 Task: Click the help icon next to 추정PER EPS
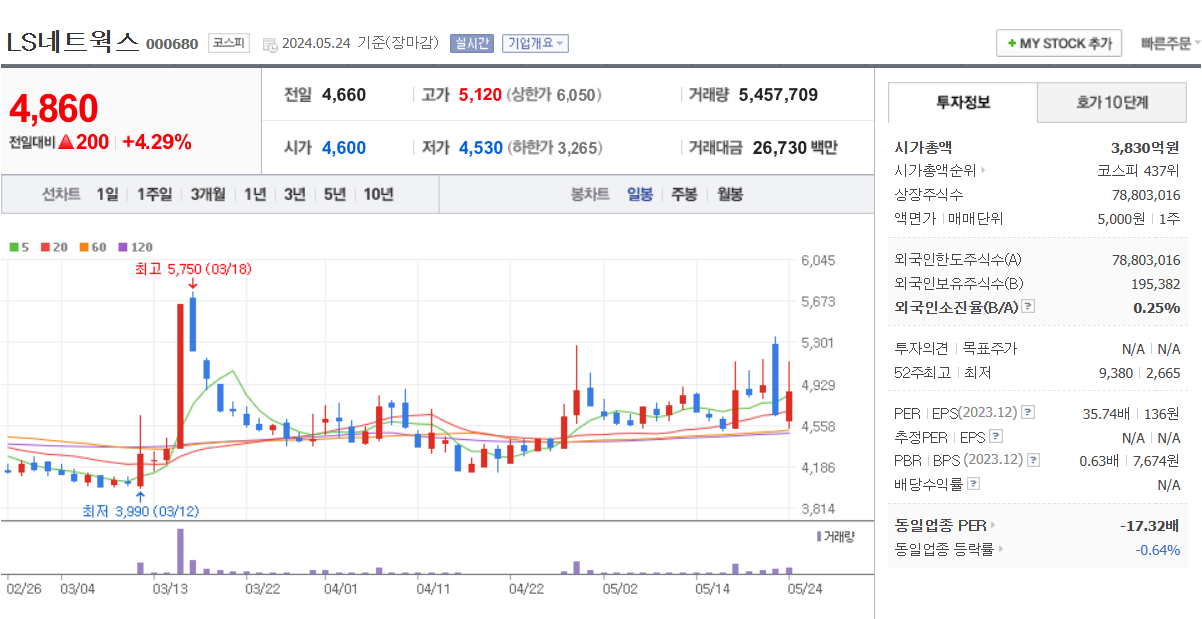pyautogui.click(x=996, y=437)
